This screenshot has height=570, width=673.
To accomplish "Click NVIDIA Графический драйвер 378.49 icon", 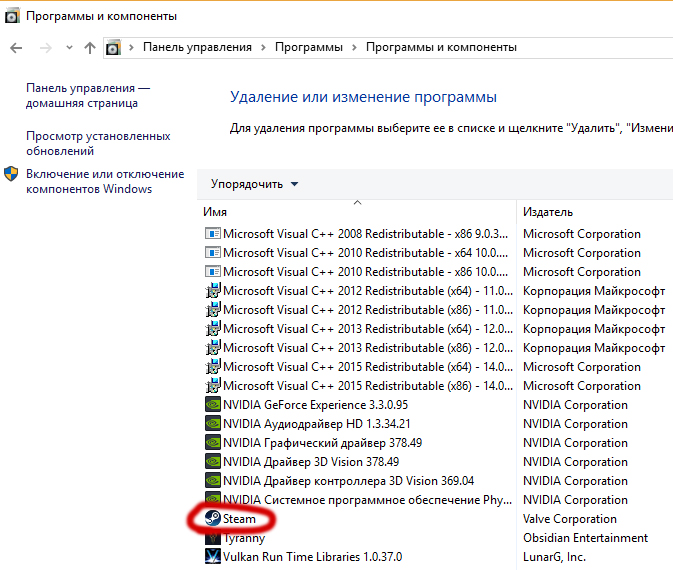I will 213,442.
